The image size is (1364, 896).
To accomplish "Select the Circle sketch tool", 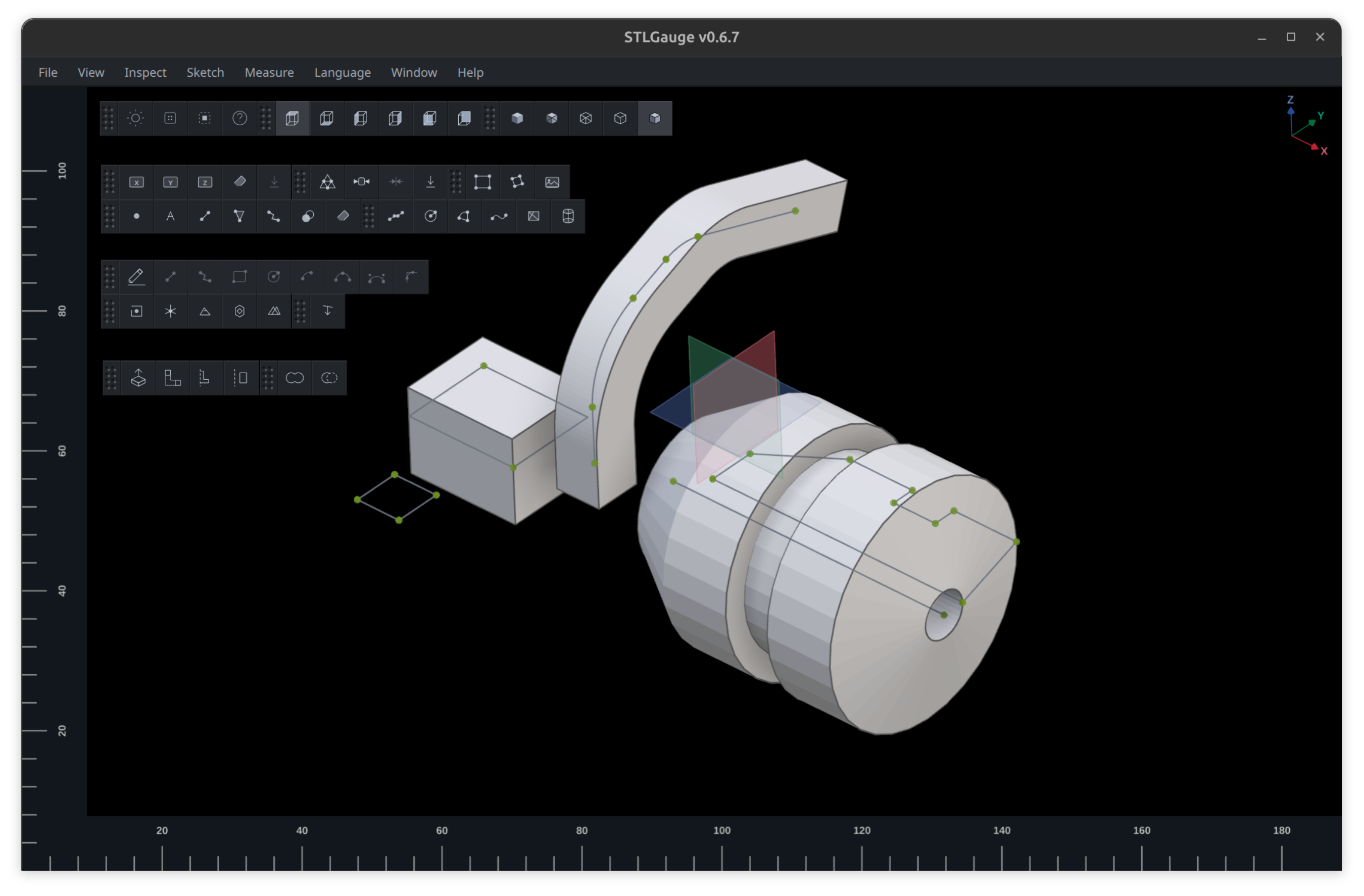I will tap(273, 277).
